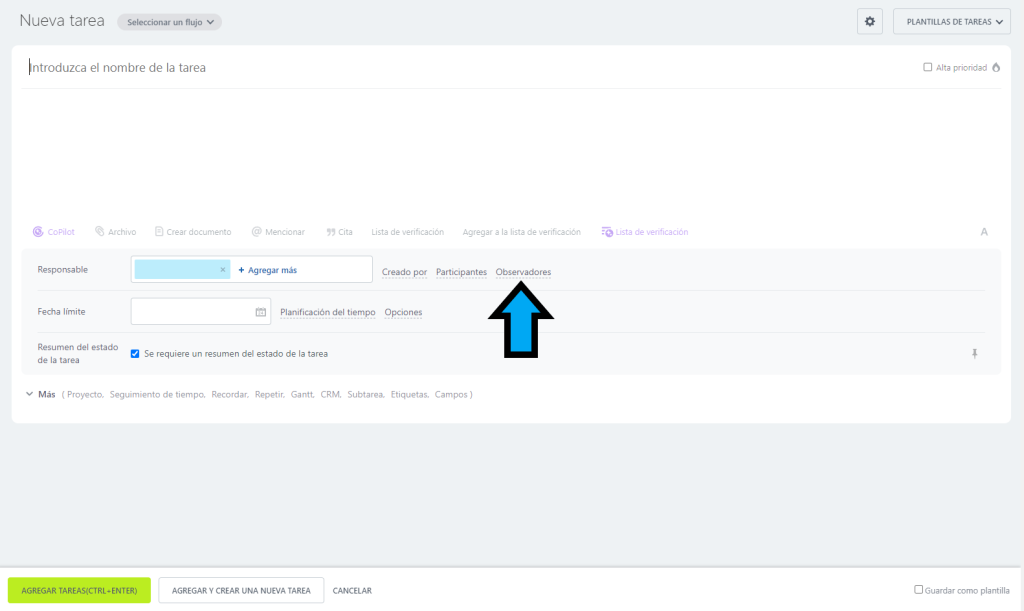The image size is (1024, 611).
Task: Attach a file with Archivo icon
Action: [100, 232]
